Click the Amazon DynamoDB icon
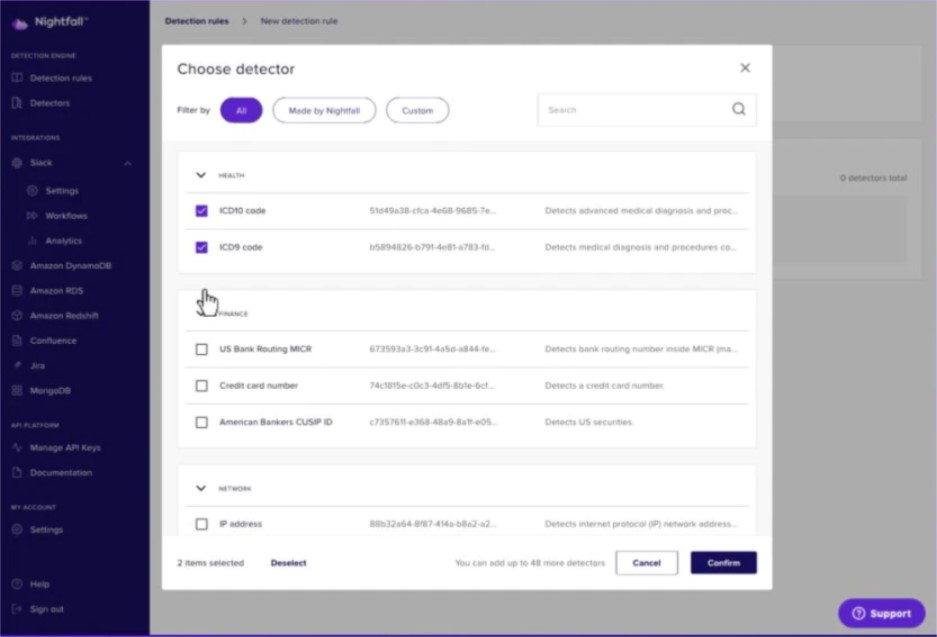 [x=17, y=265]
